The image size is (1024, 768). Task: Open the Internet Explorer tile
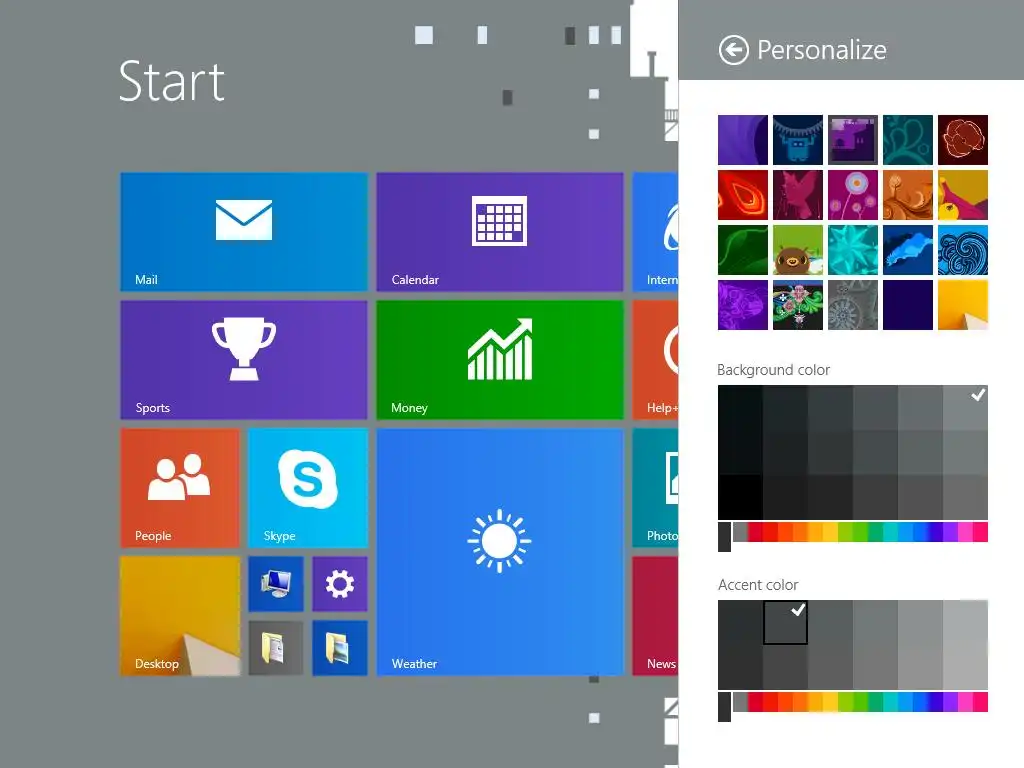pyautogui.click(x=655, y=232)
